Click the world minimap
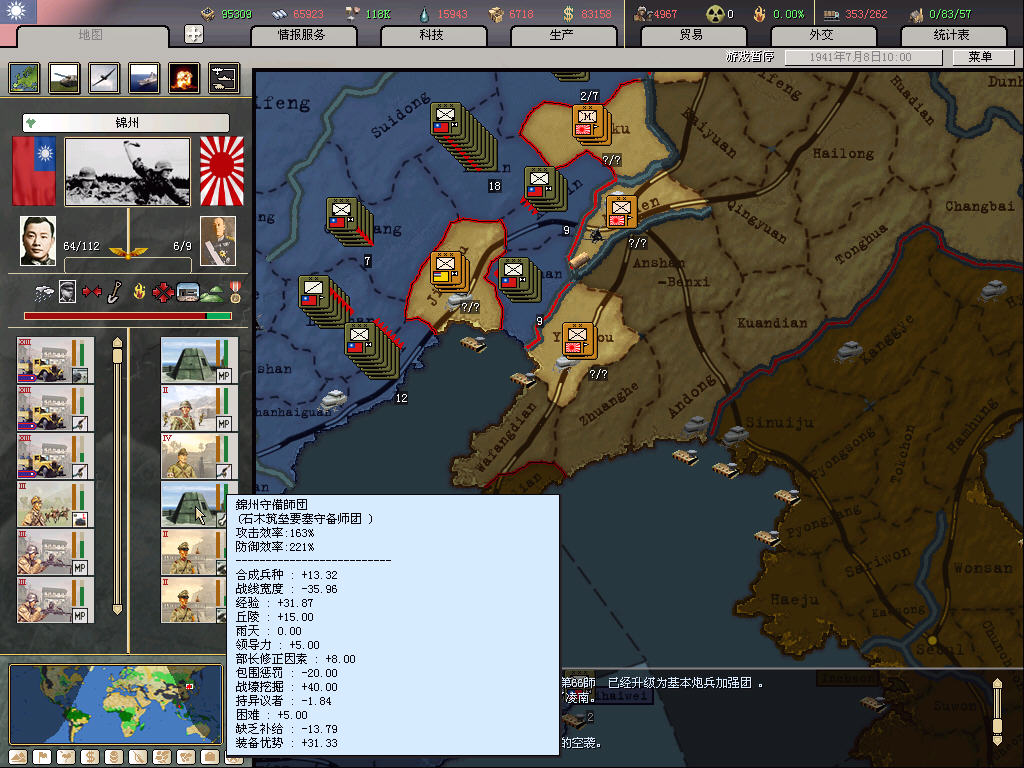1024x768 pixels. [x=115, y=704]
